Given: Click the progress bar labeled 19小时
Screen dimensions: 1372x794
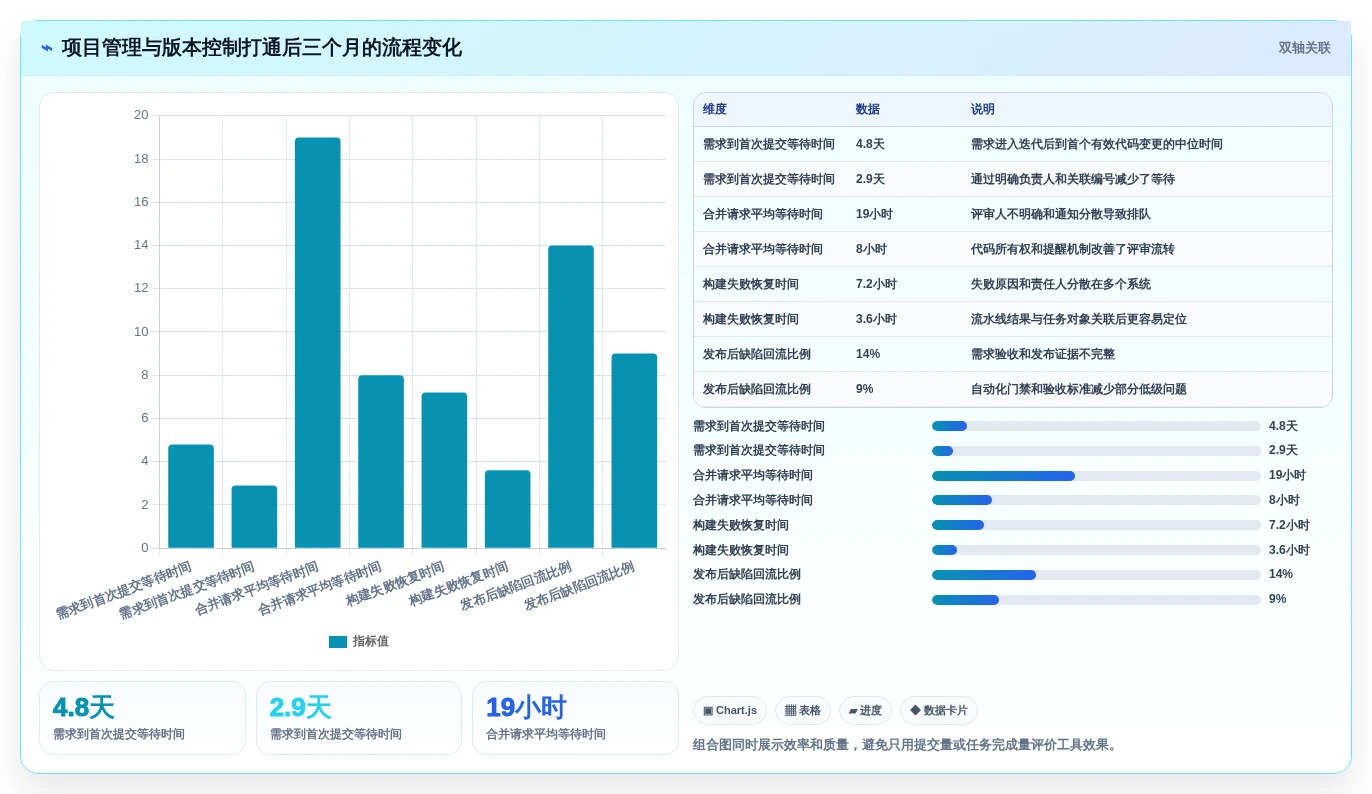Looking at the screenshot, I should click(1096, 476).
